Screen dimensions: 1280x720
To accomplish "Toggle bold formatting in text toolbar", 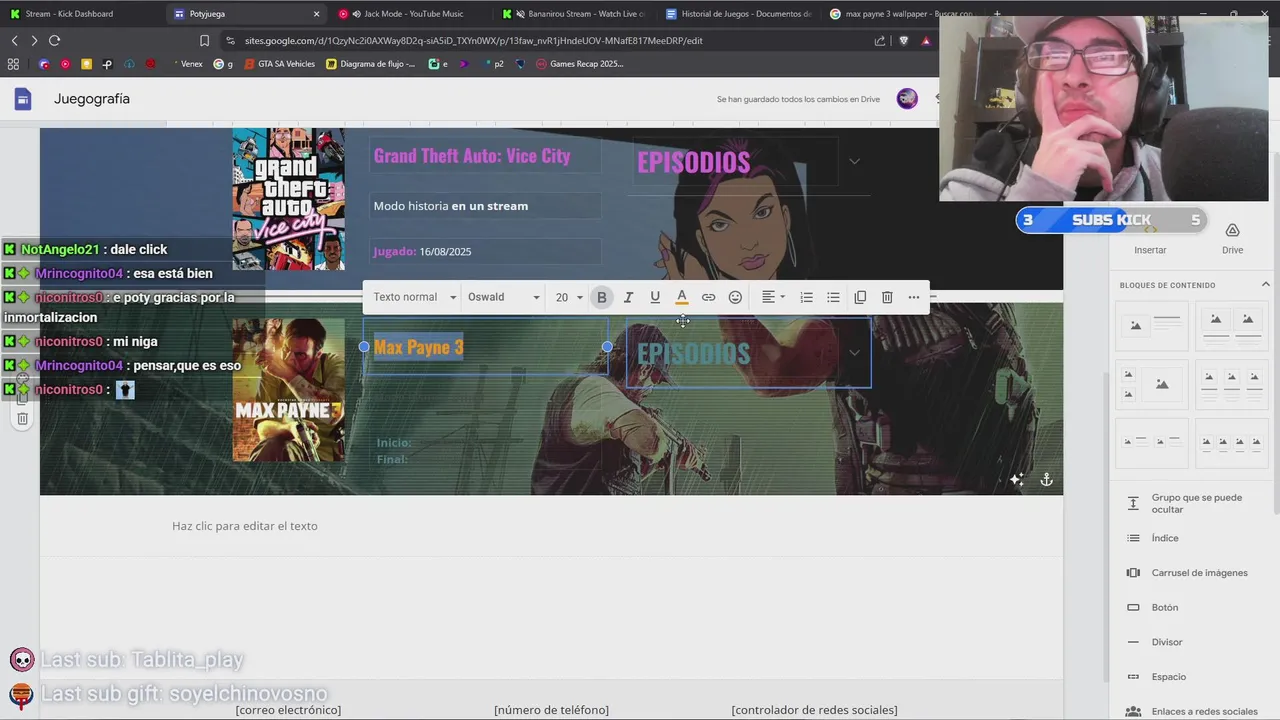I will point(602,297).
